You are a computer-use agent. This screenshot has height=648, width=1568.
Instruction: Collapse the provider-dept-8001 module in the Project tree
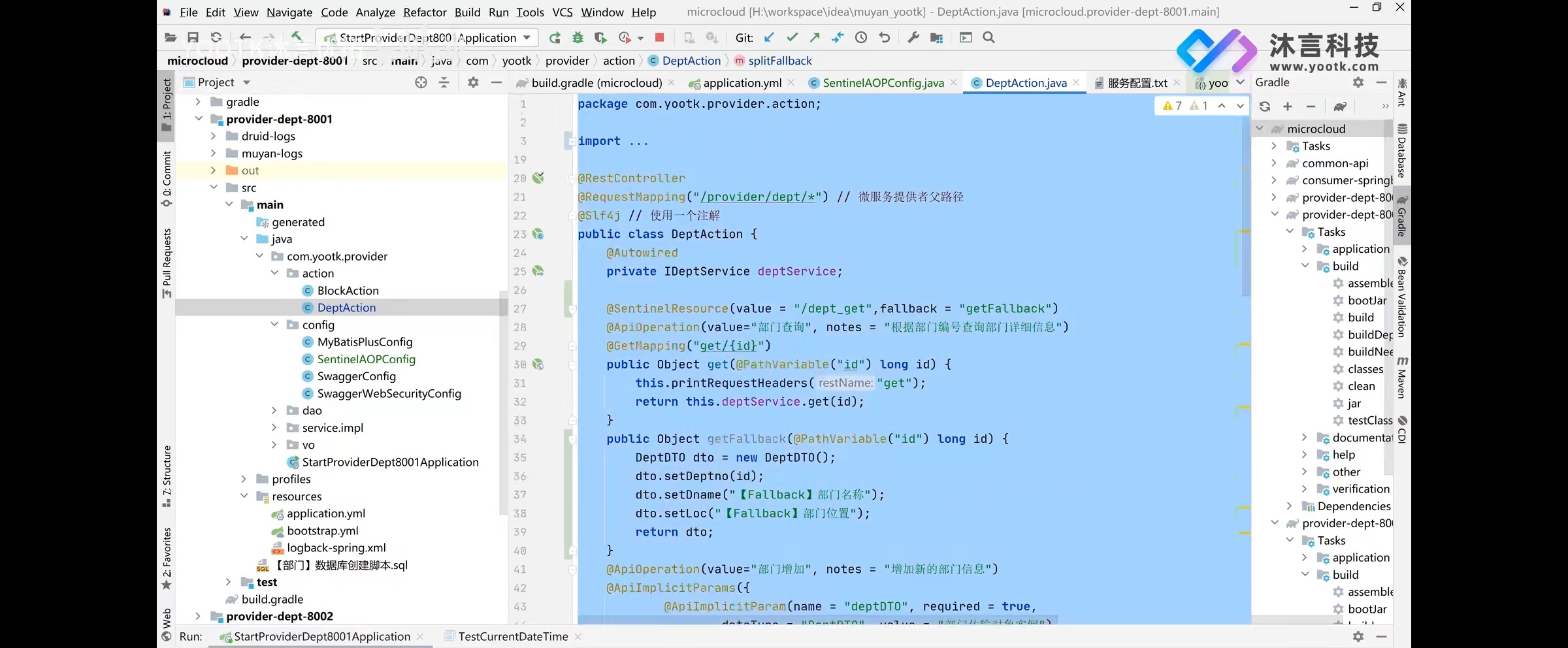198,119
